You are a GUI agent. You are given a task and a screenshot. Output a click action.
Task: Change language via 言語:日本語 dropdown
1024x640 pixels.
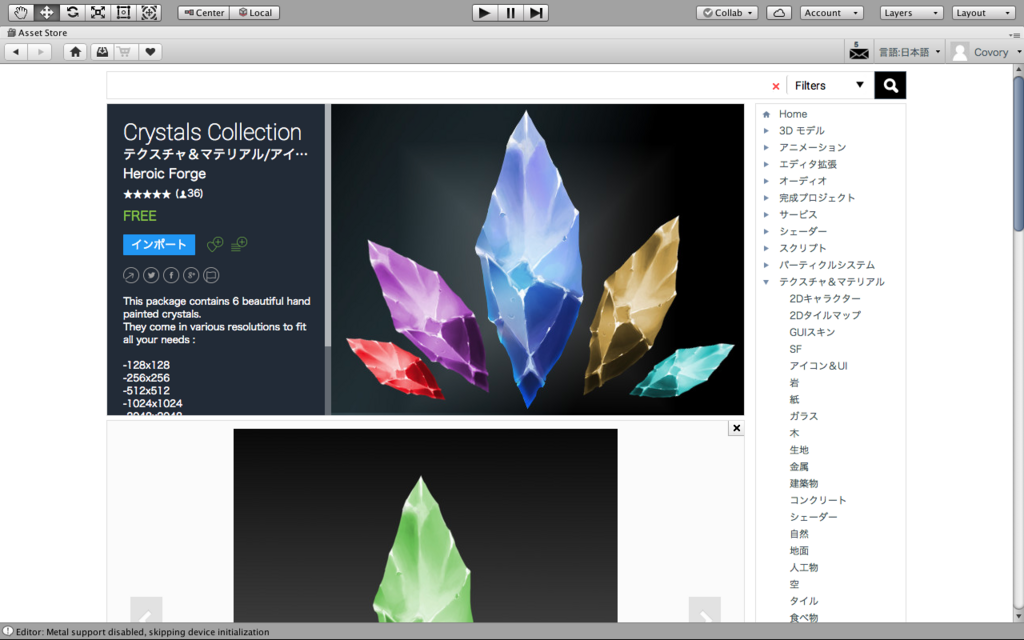point(909,52)
